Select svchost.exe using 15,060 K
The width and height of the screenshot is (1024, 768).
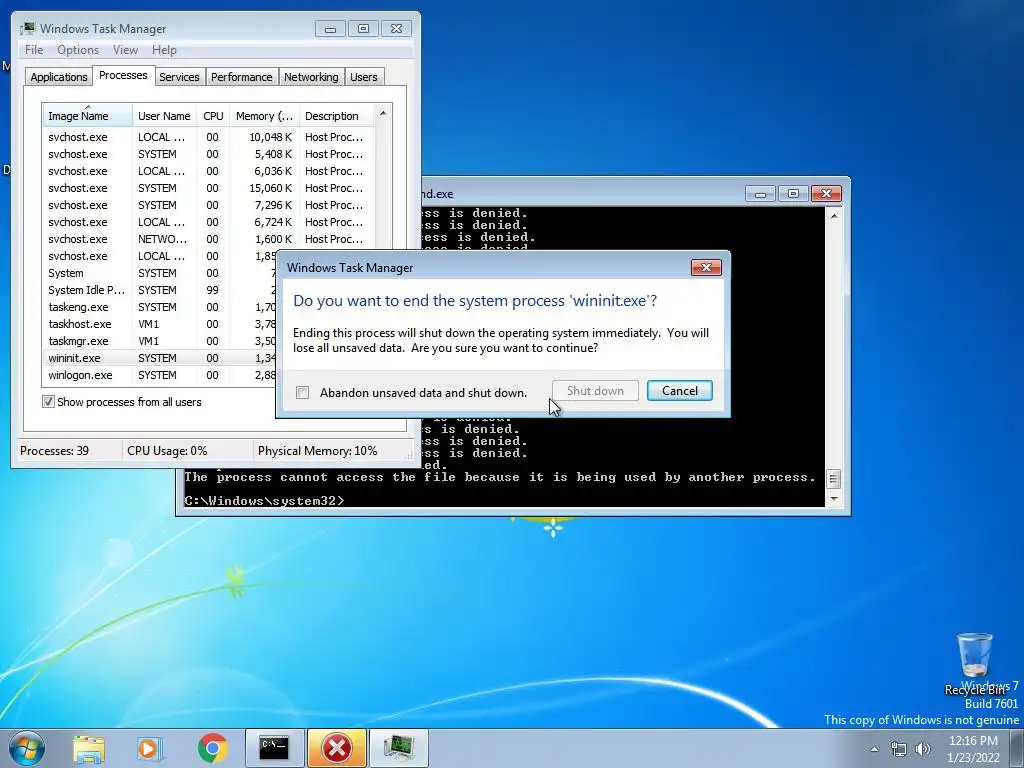coord(209,188)
